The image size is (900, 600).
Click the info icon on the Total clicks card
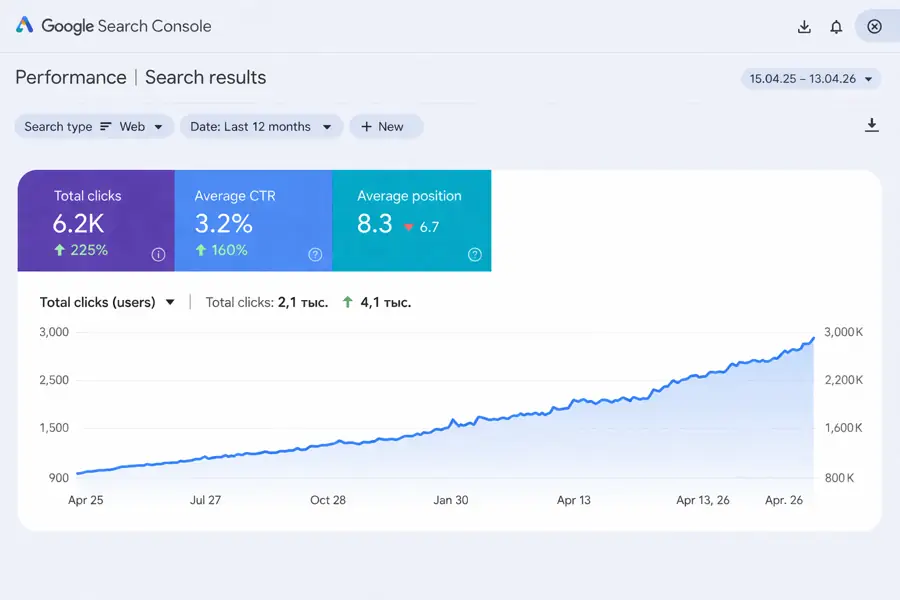(x=158, y=254)
